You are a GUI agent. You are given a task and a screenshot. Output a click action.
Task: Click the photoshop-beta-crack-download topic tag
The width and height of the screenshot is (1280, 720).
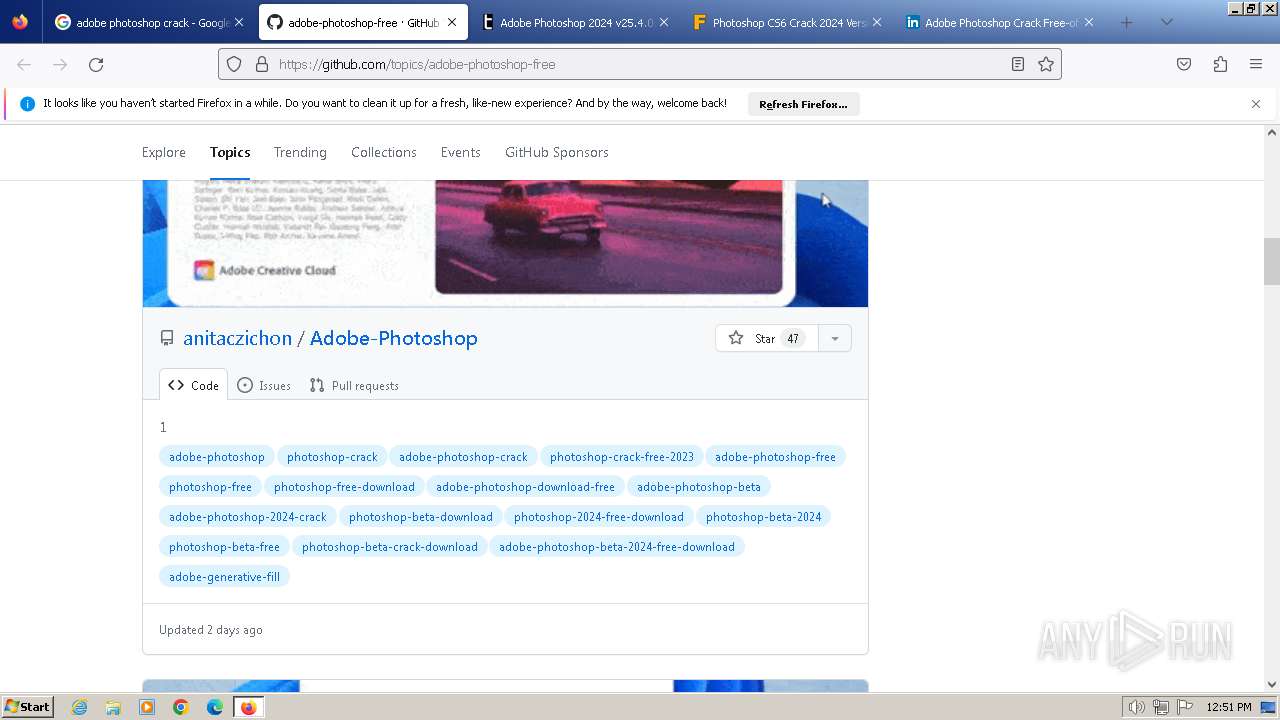(390, 547)
